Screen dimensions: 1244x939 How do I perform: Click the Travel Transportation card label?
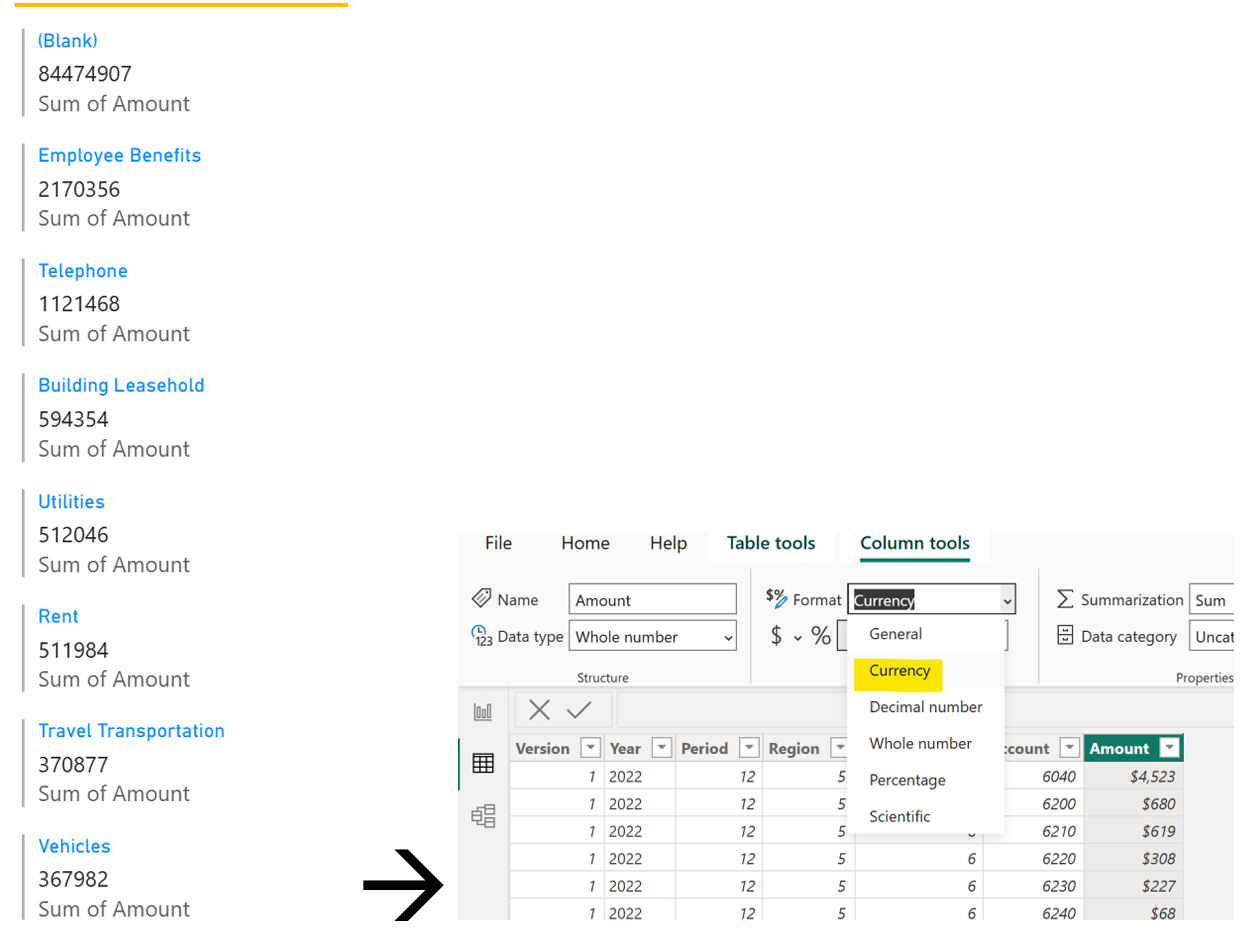pos(131,731)
